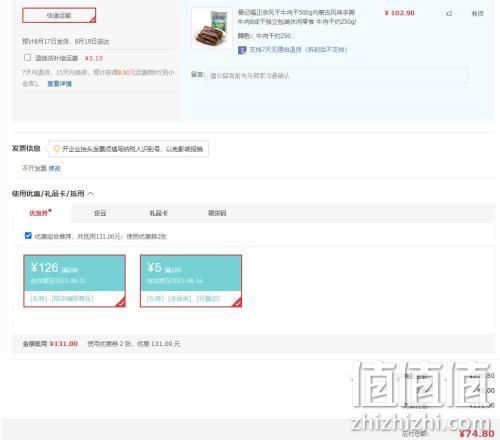Image resolution: width=500 pixels, height=440 pixels.
Task: Enable the 退换货补偿运费 ¥3.10 checkbox
Action: 28,57
